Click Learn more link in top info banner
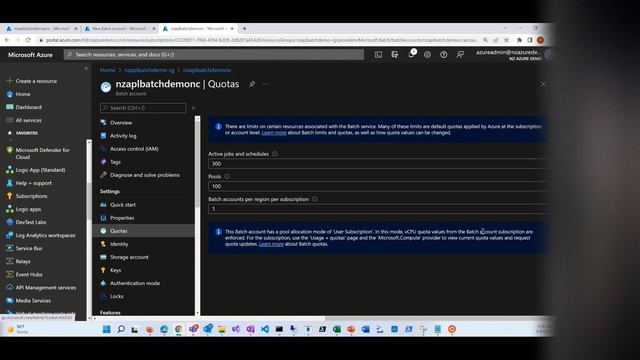Image resolution: width=640 pixels, height=360 pixels. pos(274,133)
